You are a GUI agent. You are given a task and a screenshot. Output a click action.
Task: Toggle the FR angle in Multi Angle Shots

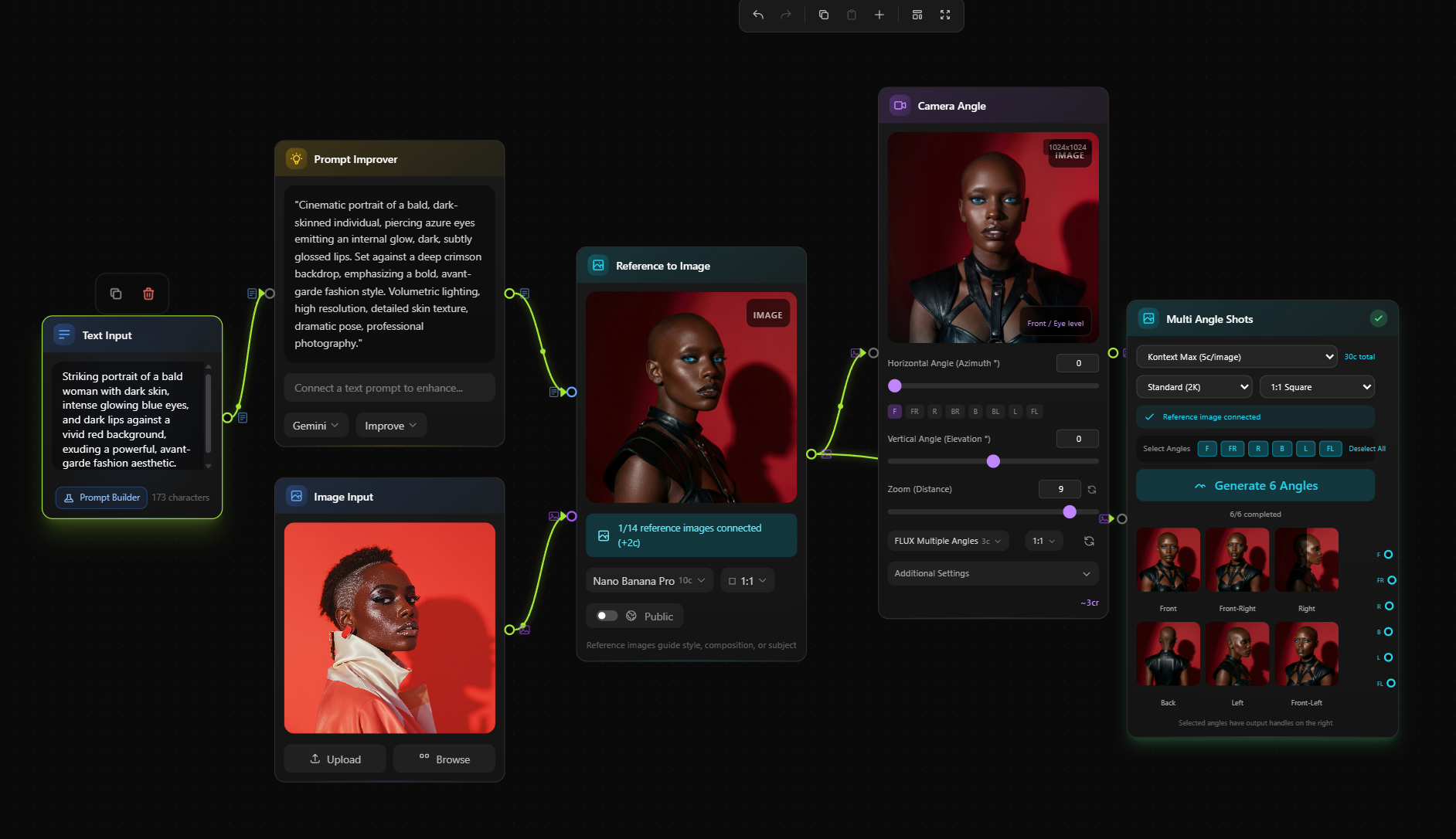tap(1232, 449)
